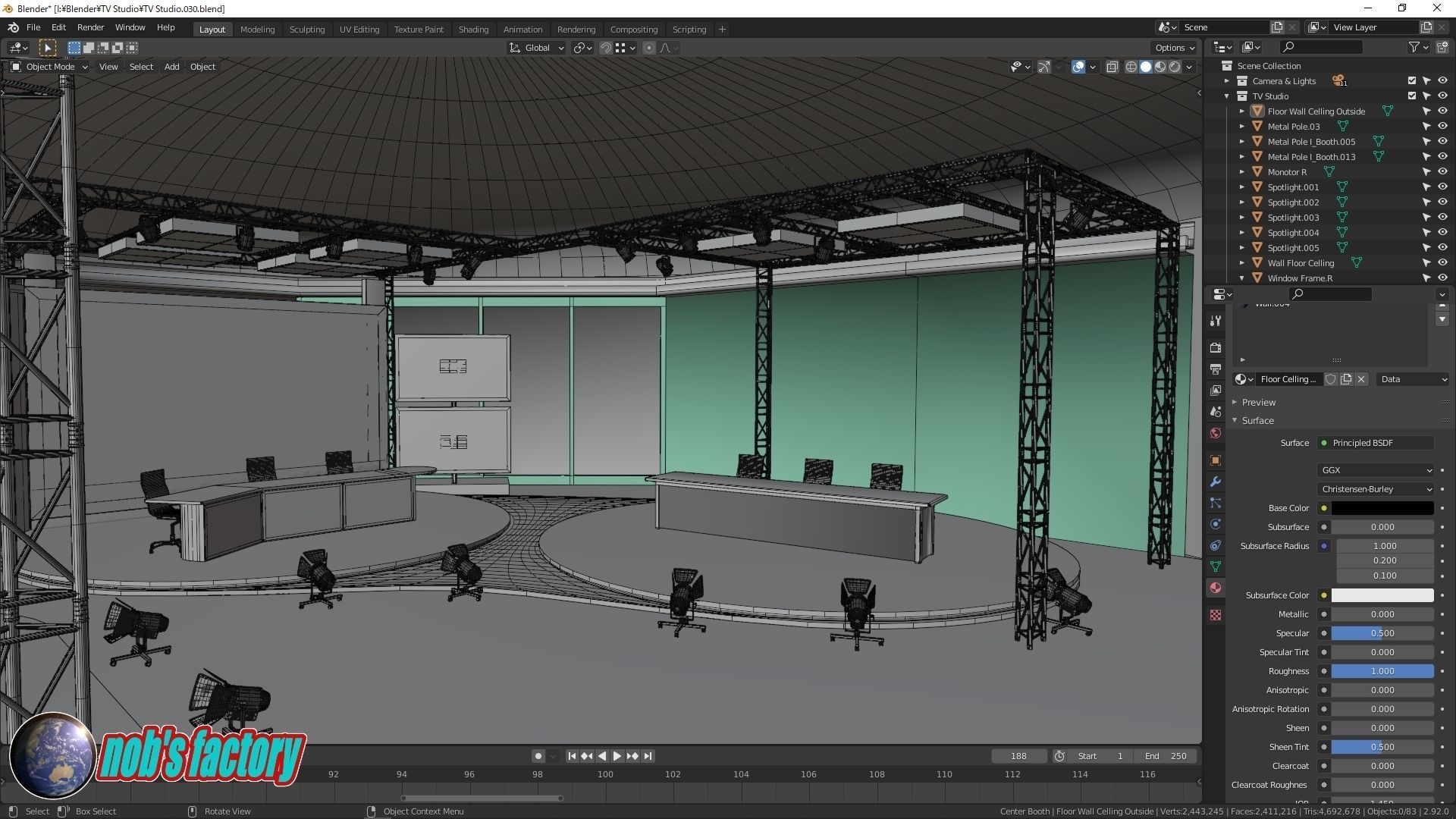Open the Outliner filter icon
The height and width of the screenshot is (819, 1456).
1414,47
